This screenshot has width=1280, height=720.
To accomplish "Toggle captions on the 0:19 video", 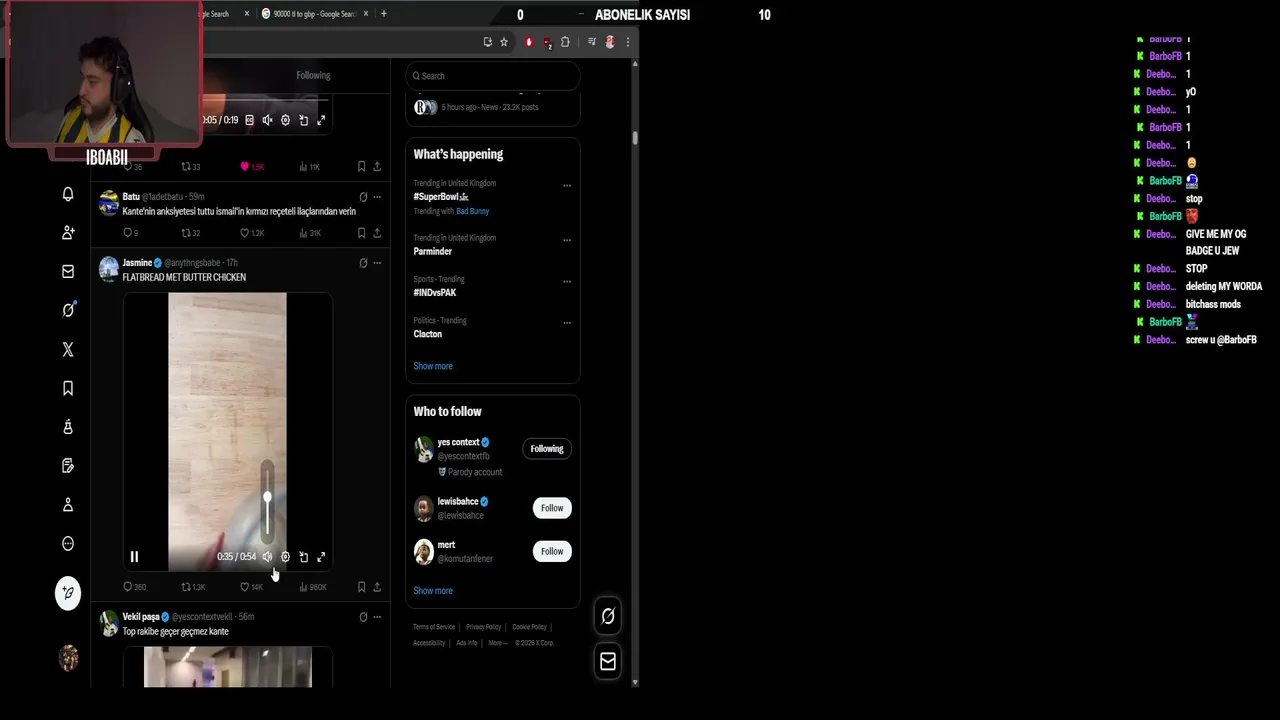I will pos(249,120).
